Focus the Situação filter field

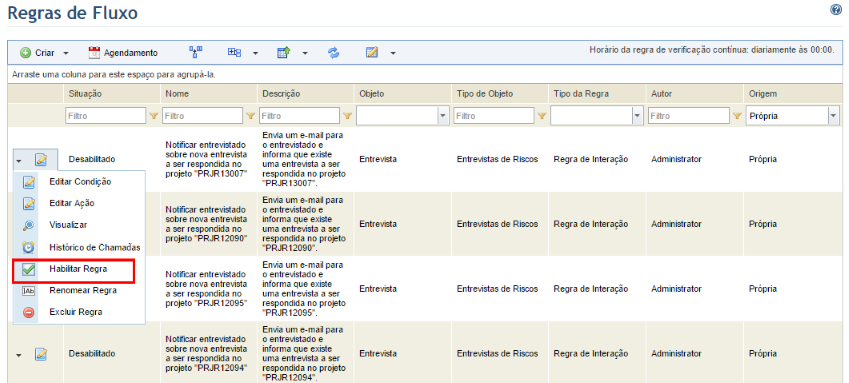pyautogui.click(x=106, y=115)
